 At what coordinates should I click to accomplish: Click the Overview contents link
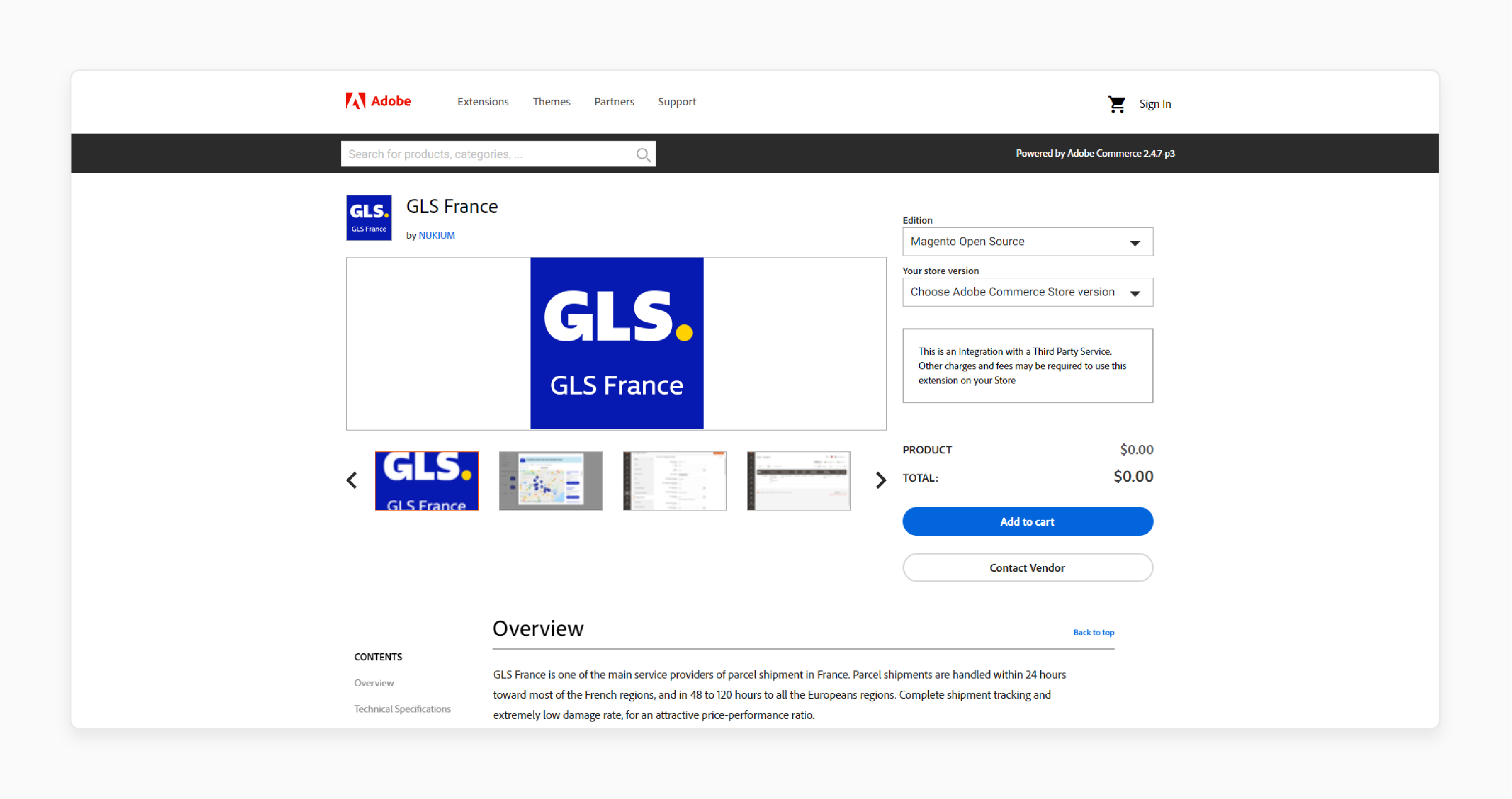pyautogui.click(x=373, y=683)
